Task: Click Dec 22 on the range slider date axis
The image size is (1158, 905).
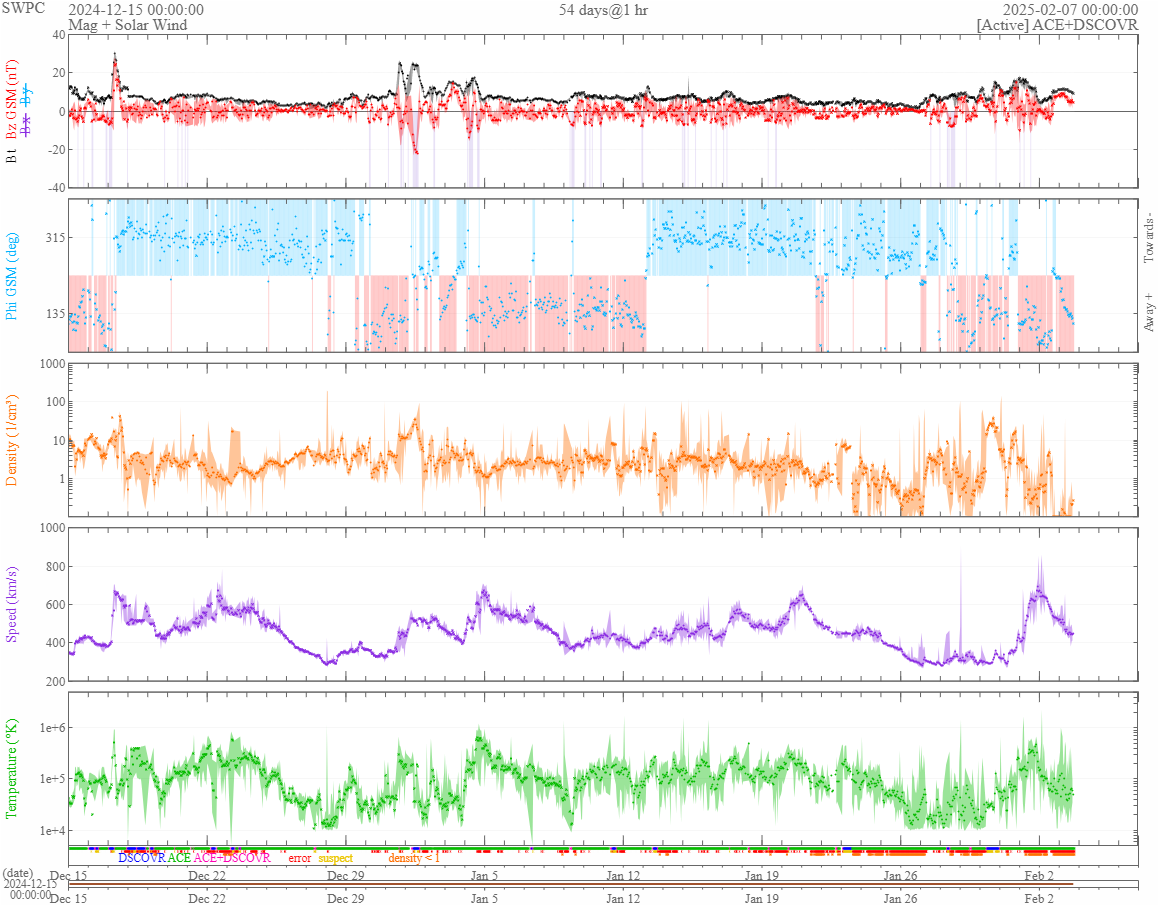Action: tap(207, 898)
